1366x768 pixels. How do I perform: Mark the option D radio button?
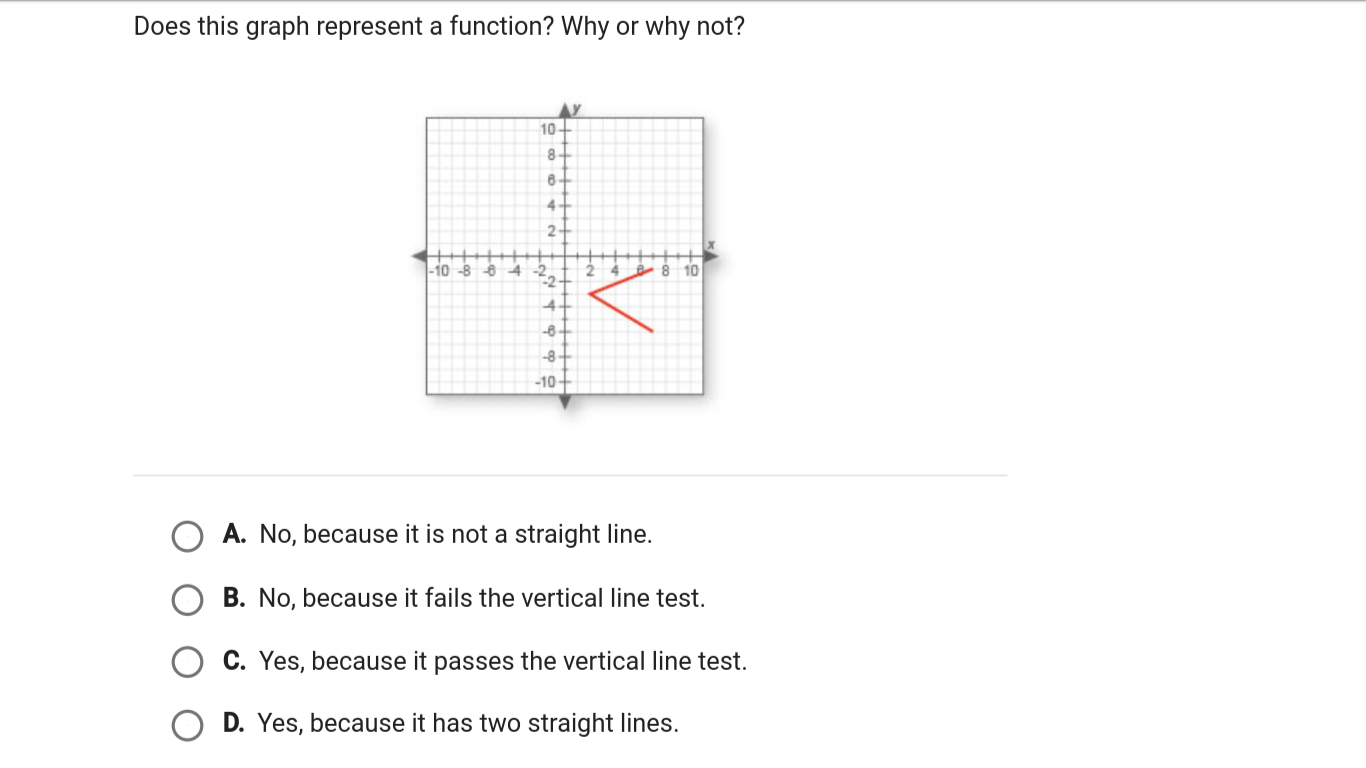pyautogui.click(x=187, y=725)
